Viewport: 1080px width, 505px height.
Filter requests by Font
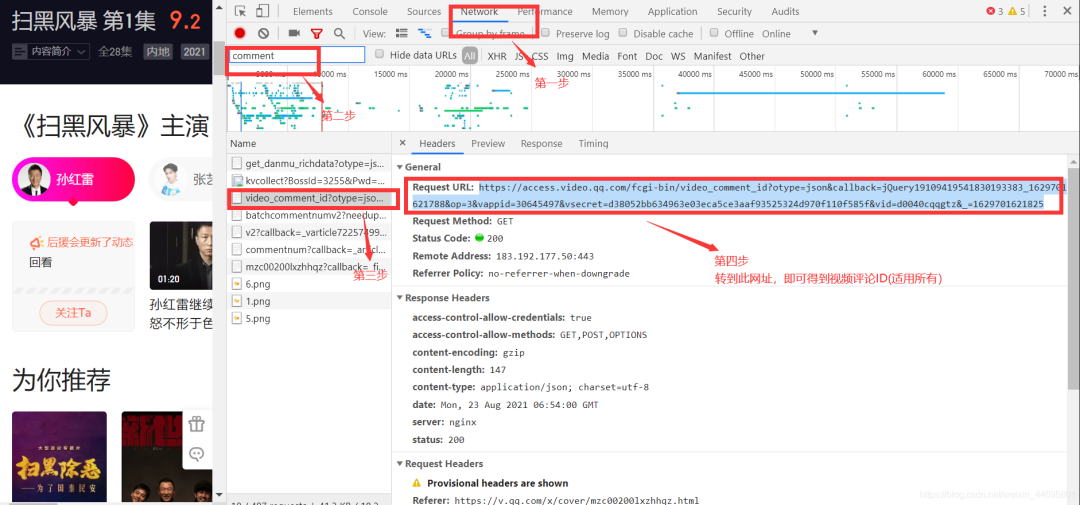[x=627, y=56]
